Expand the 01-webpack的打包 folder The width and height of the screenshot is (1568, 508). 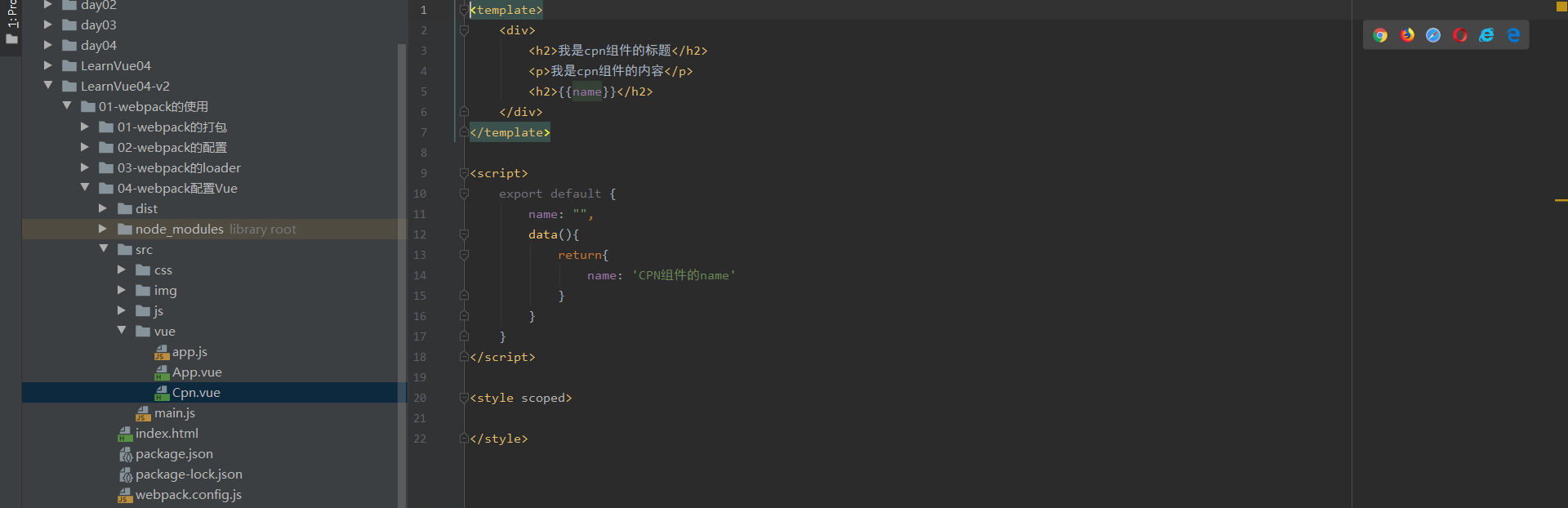[85, 127]
